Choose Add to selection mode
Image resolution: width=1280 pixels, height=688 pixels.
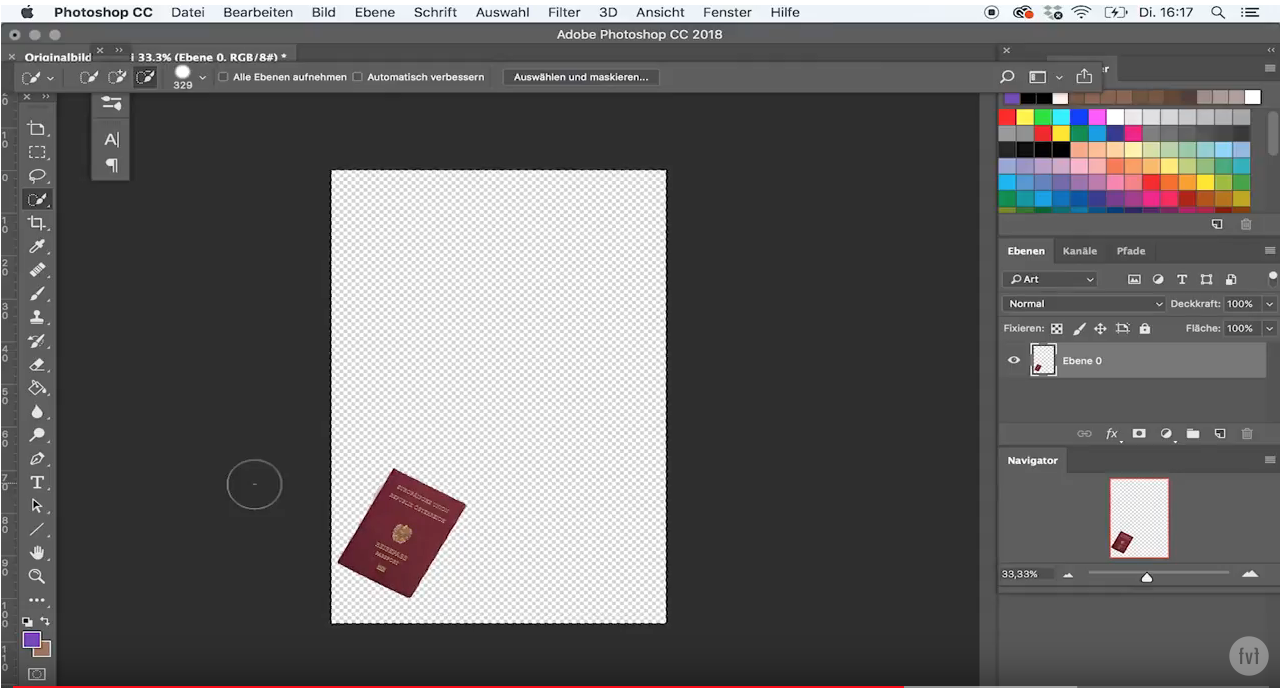coord(117,77)
